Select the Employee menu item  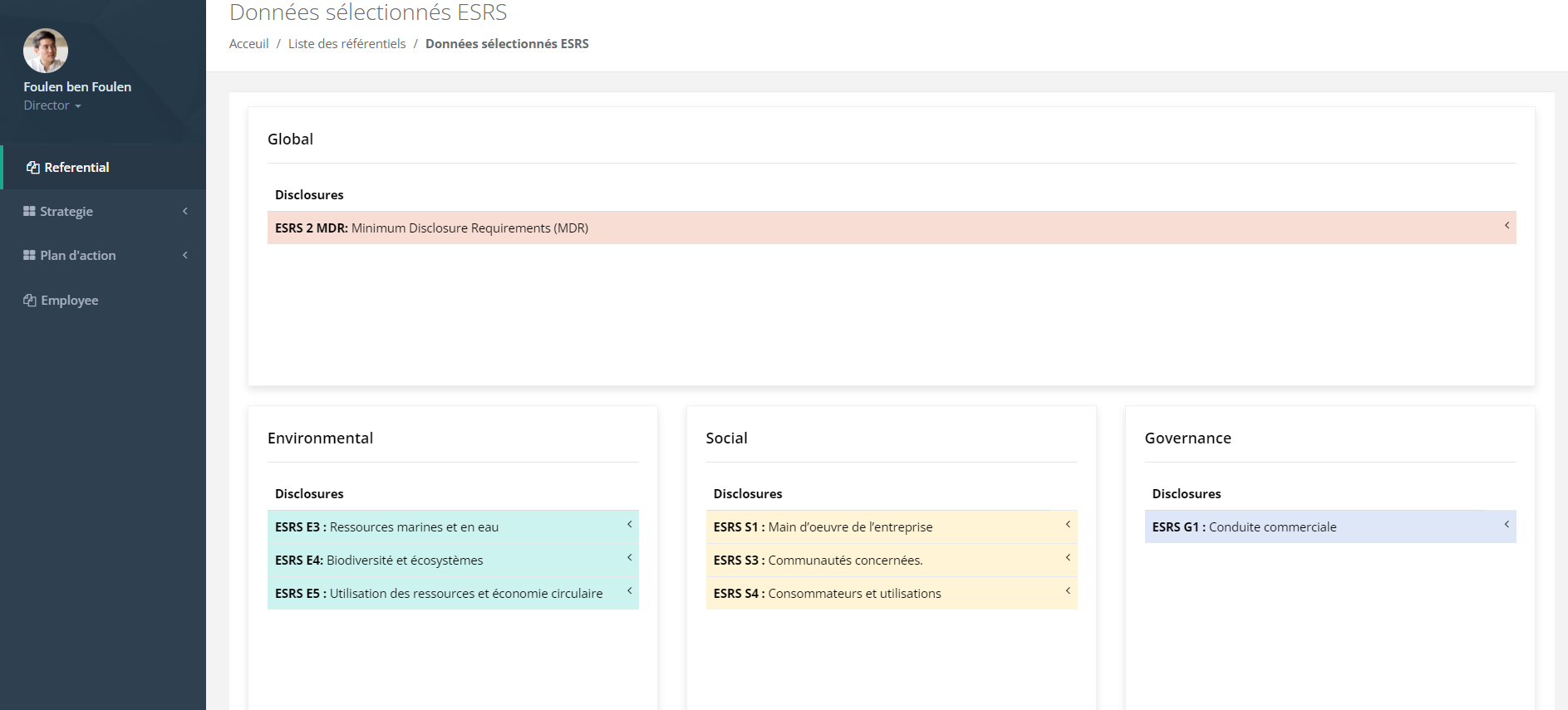click(70, 301)
